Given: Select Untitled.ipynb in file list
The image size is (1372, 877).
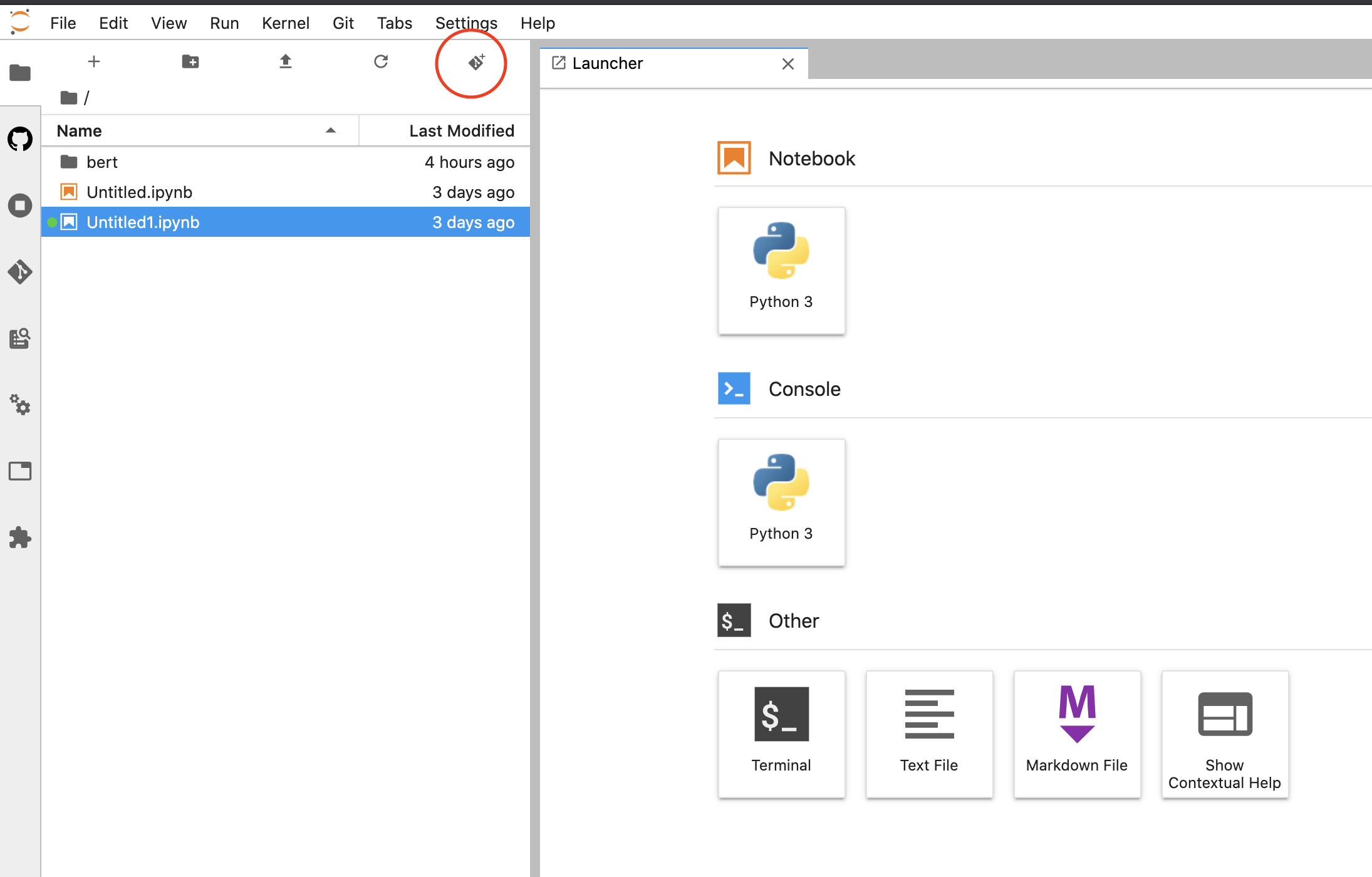Looking at the screenshot, I should coord(139,192).
